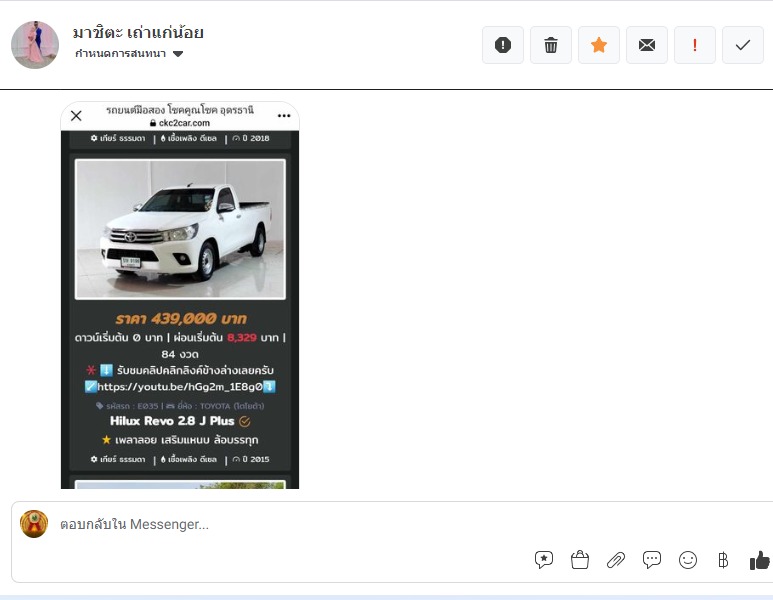773x600 pixels.
Task: Open saved replies star bubble icon
Action: coord(544,560)
